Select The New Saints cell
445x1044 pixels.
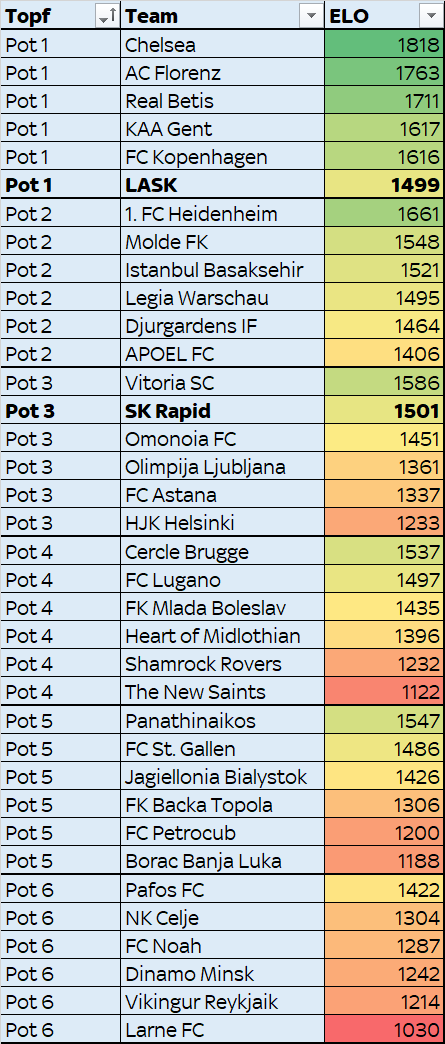pos(223,692)
